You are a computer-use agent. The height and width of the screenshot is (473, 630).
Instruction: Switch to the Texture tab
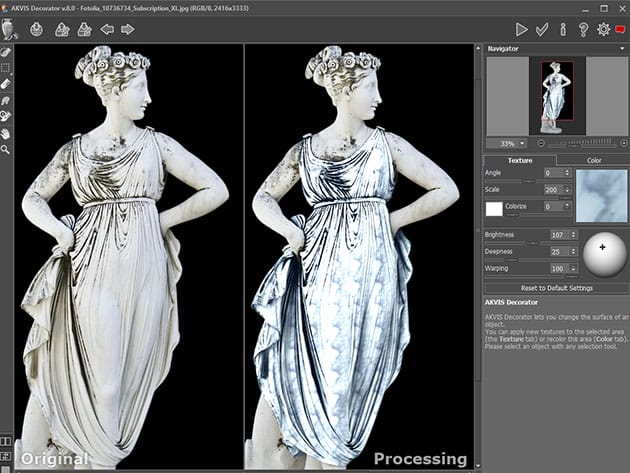tap(520, 159)
